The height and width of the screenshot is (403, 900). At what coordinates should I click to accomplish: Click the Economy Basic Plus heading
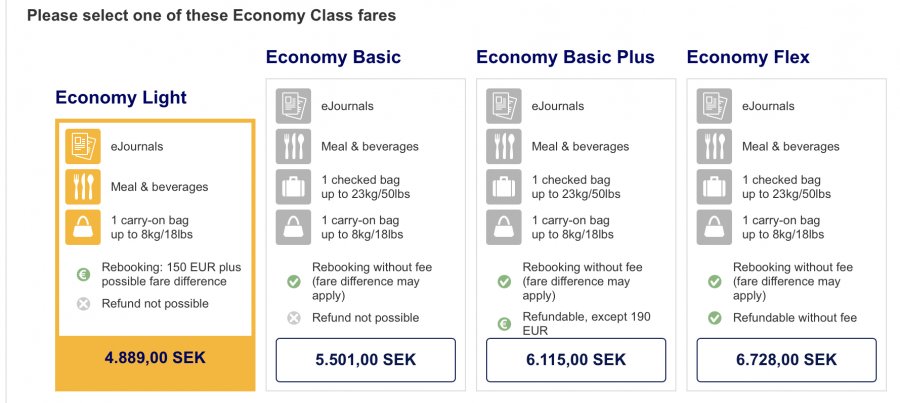coord(565,57)
